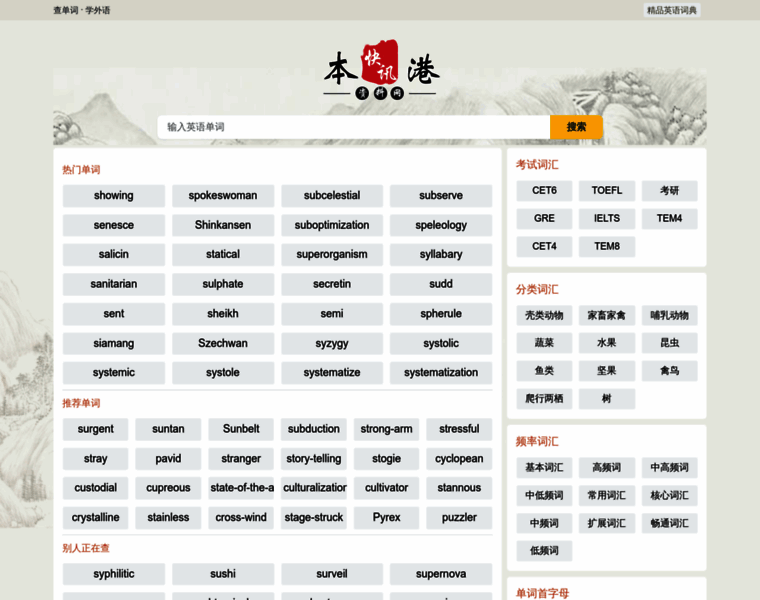Open the word 'systolic'
The image size is (760, 600).
tap(441, 344)
